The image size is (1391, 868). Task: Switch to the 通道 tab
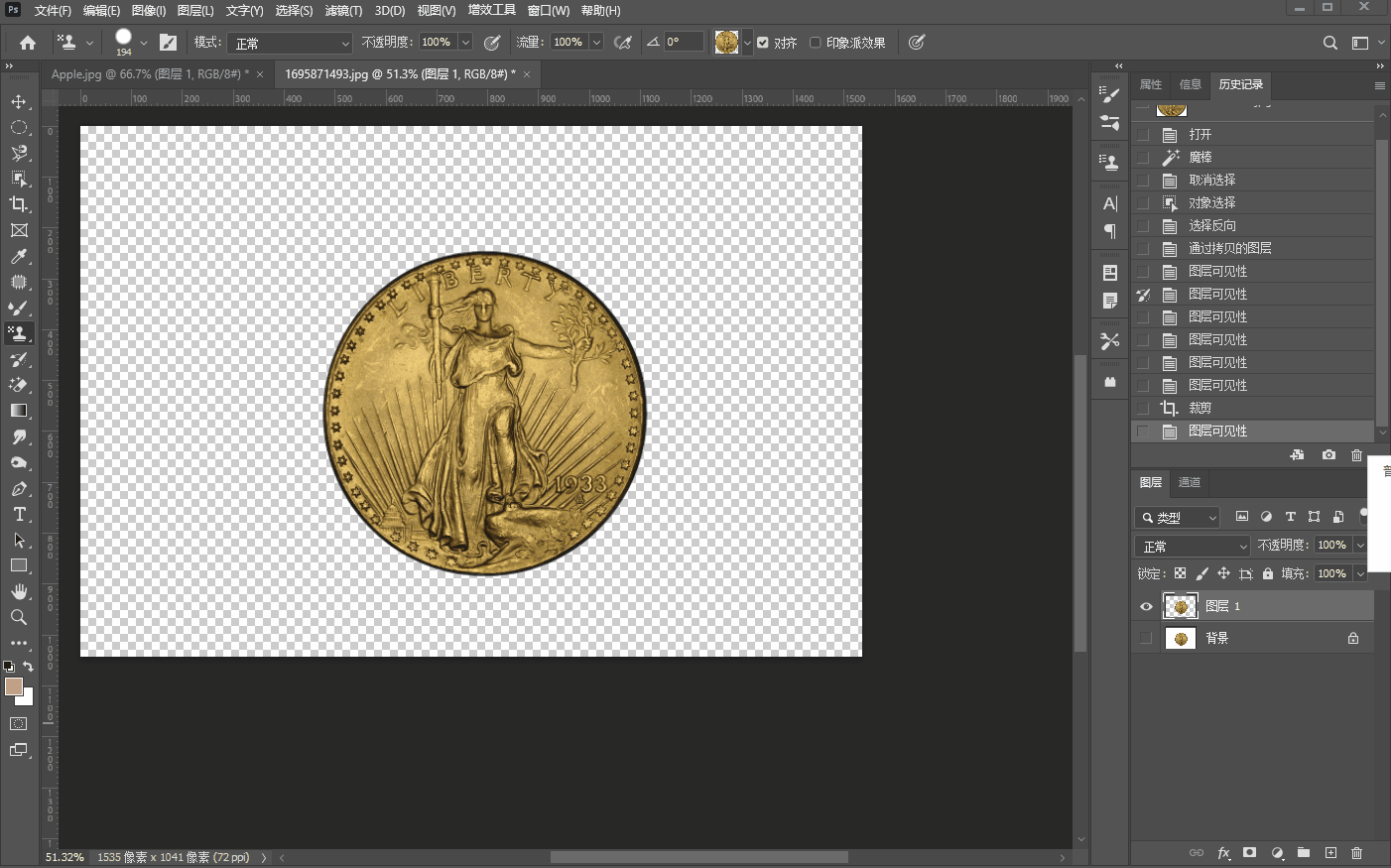point(1190,482)
